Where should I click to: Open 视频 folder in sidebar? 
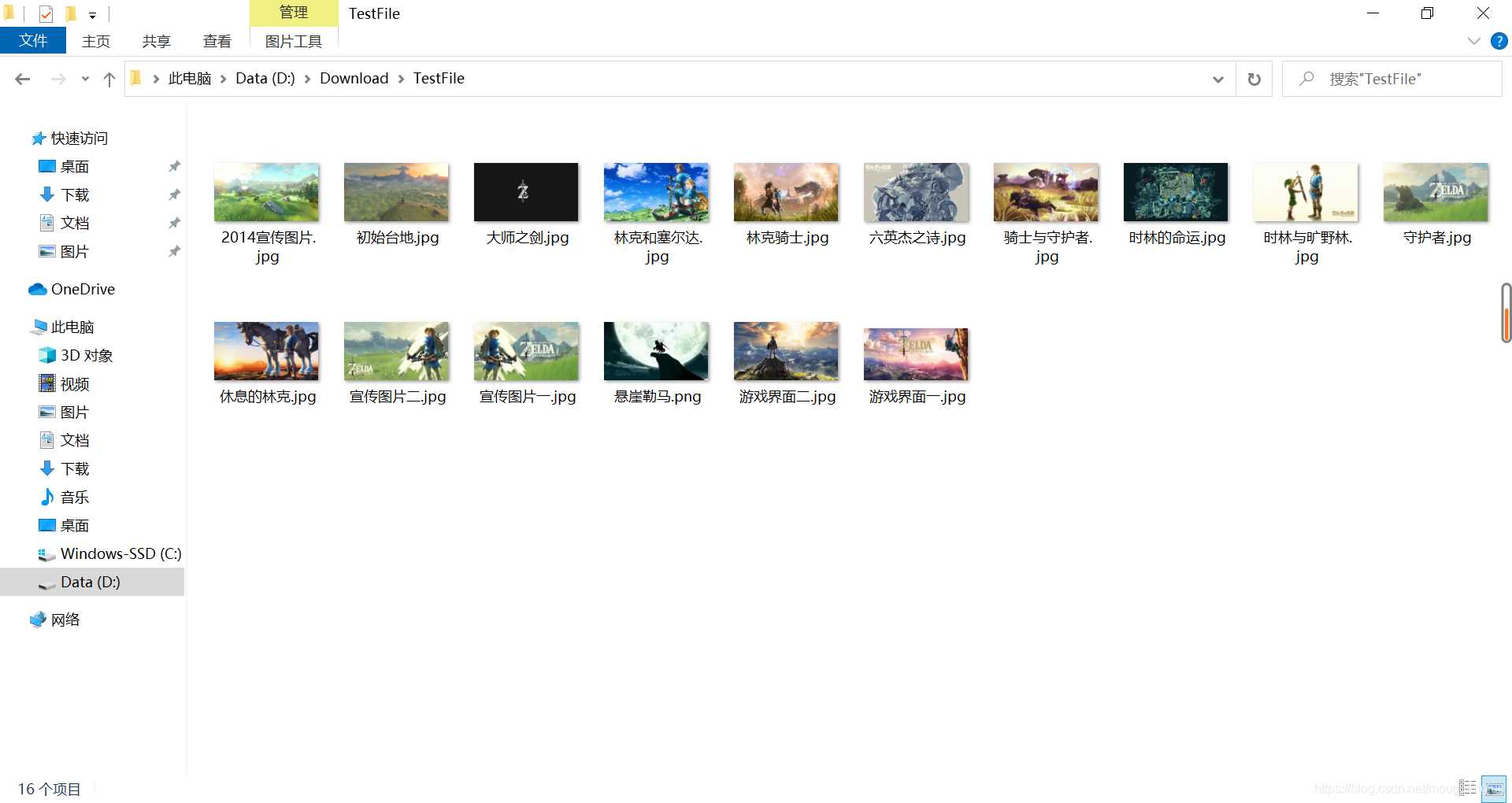75,384
